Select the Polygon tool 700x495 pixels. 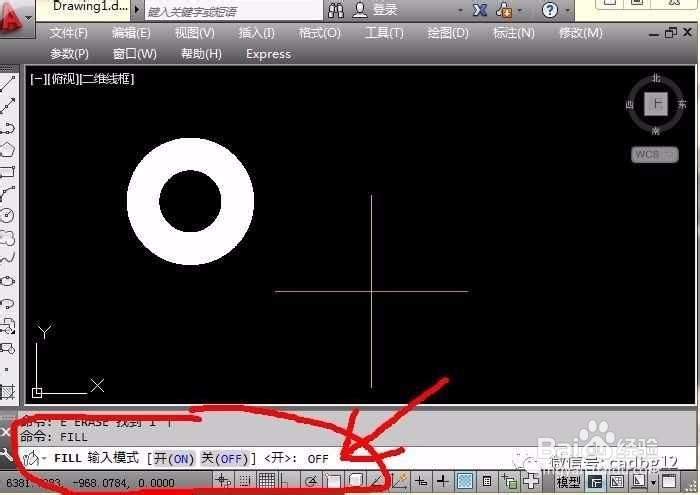[x=8, y=150]
